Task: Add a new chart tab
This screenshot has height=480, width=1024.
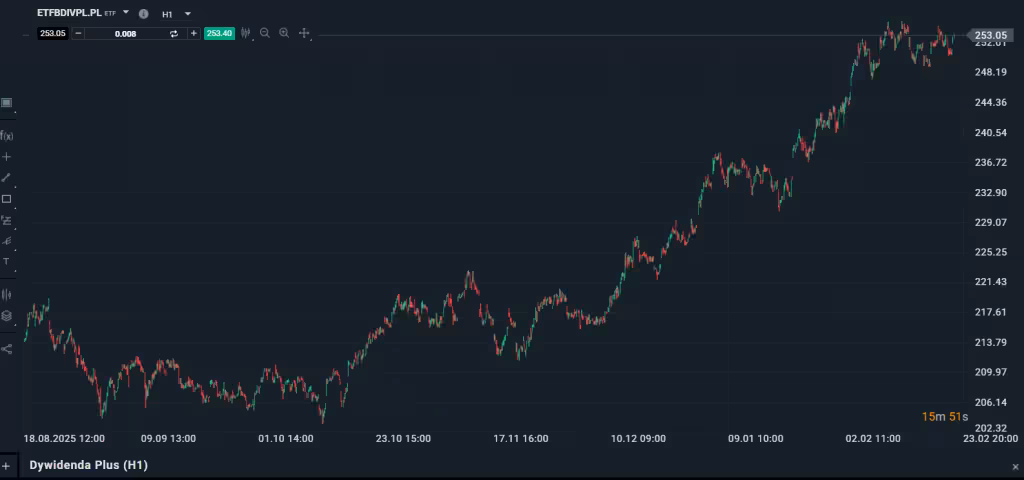Action: click(6, 466)
